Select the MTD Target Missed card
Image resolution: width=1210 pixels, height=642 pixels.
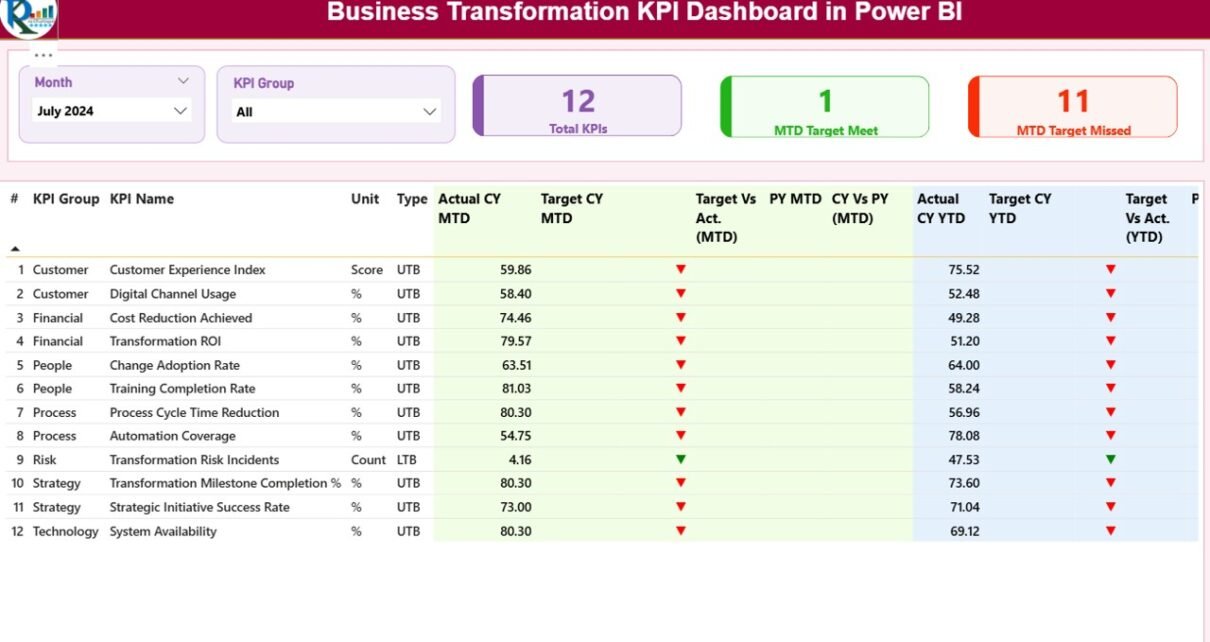(x=1073, y=106)
